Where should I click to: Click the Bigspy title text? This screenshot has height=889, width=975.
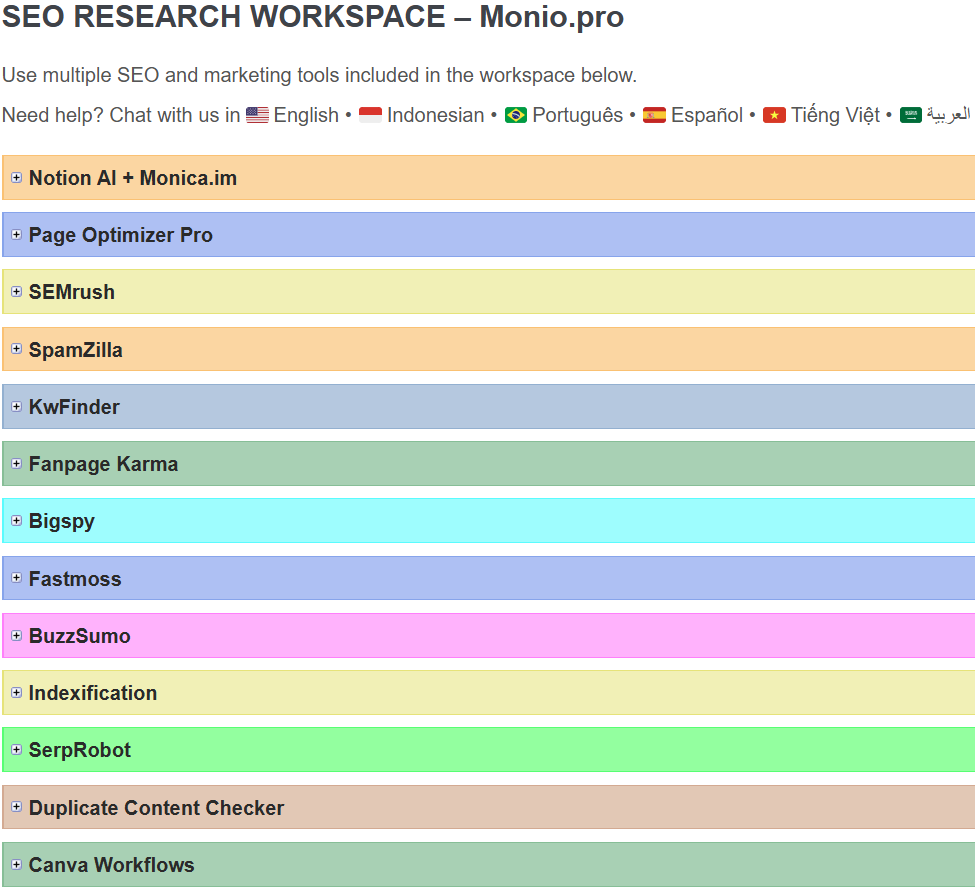coord(62,521)
